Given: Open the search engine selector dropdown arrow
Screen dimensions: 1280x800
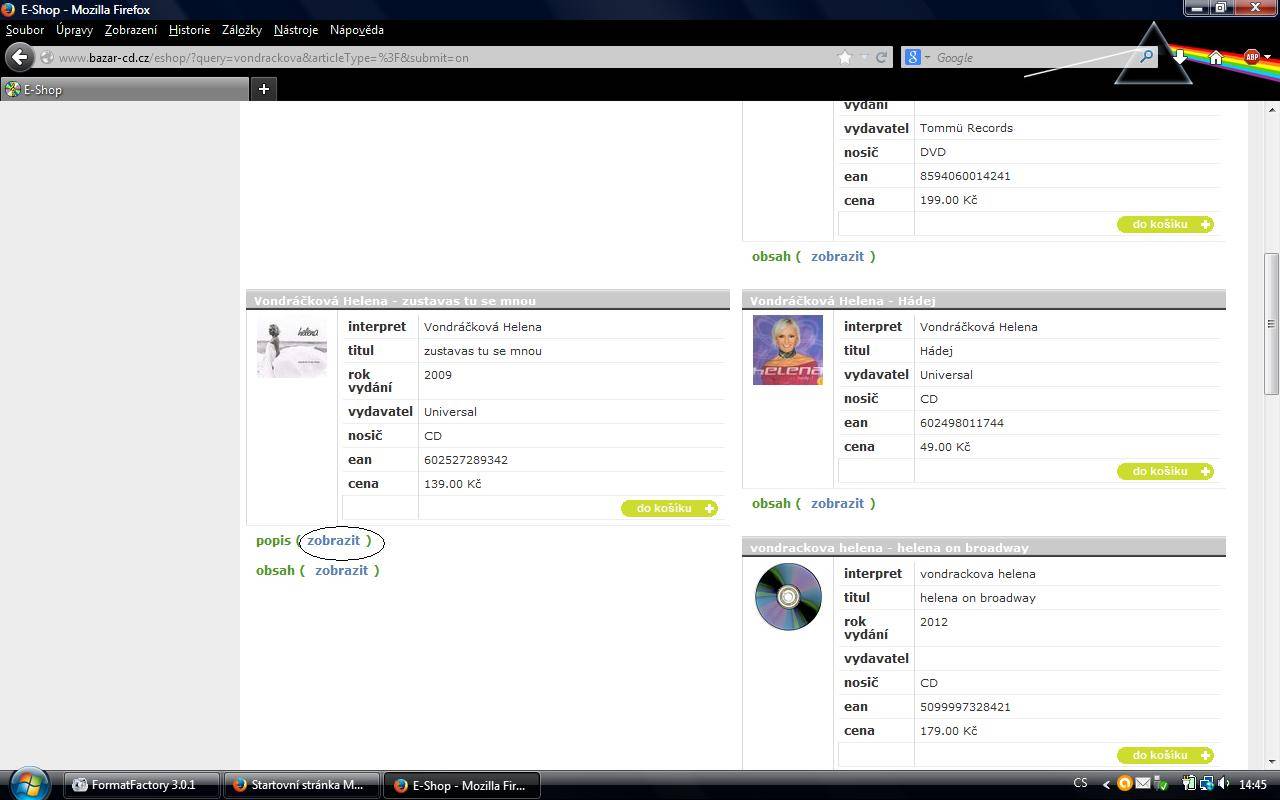Looking at the screenshot, I should [x=927, y=57].
